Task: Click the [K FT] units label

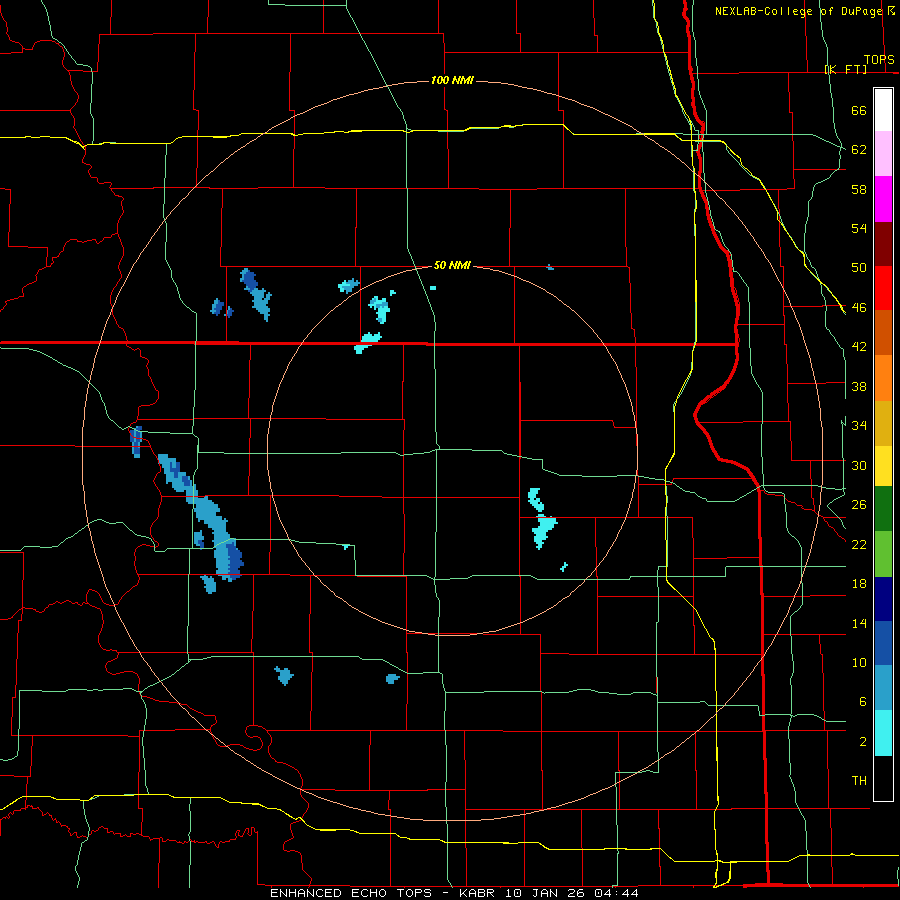Action: (845, 69)
